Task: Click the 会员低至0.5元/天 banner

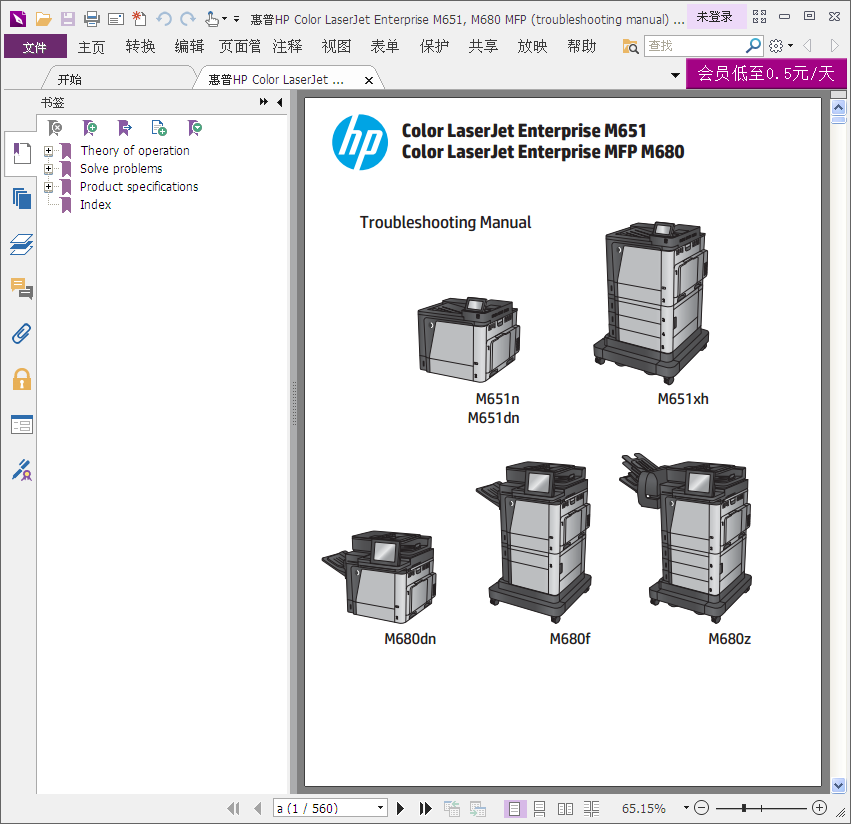Action: click(766, 73)
